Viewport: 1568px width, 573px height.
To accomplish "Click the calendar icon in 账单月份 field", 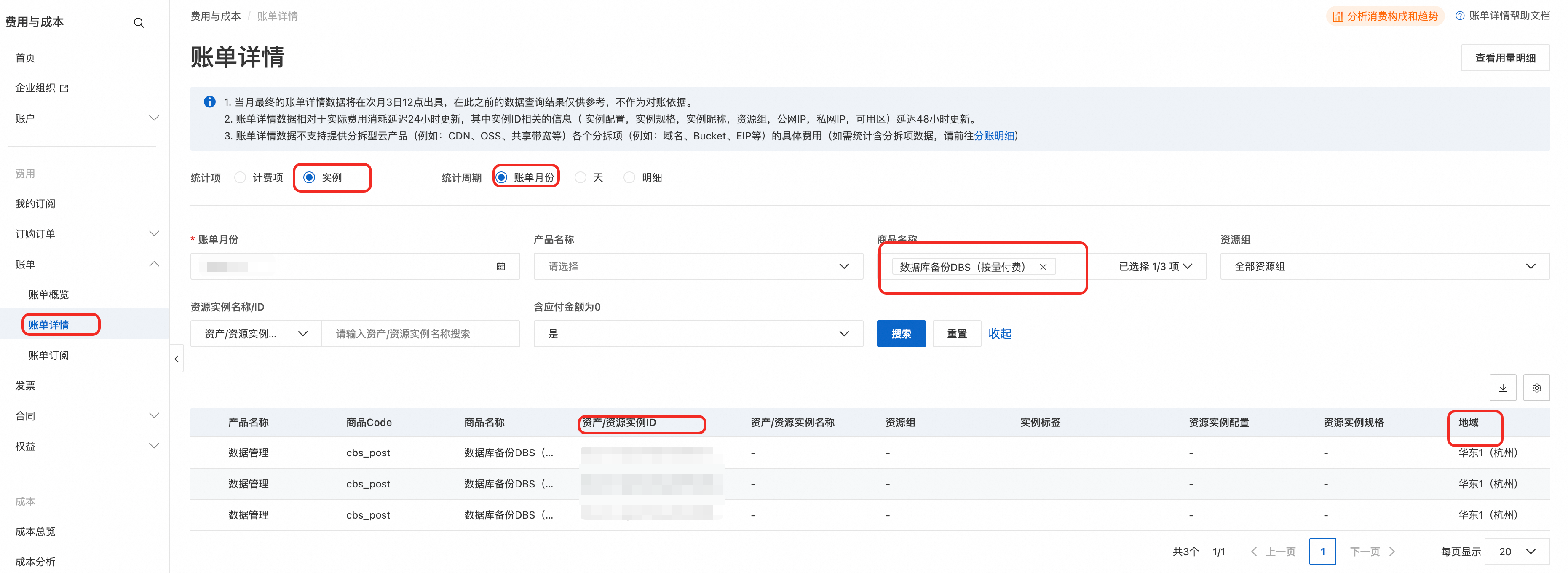I will click(x=500, y=267).
